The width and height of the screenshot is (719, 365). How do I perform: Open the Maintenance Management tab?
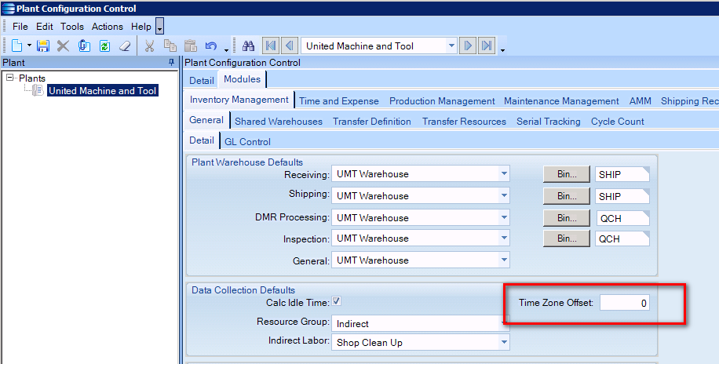(561, 101)
